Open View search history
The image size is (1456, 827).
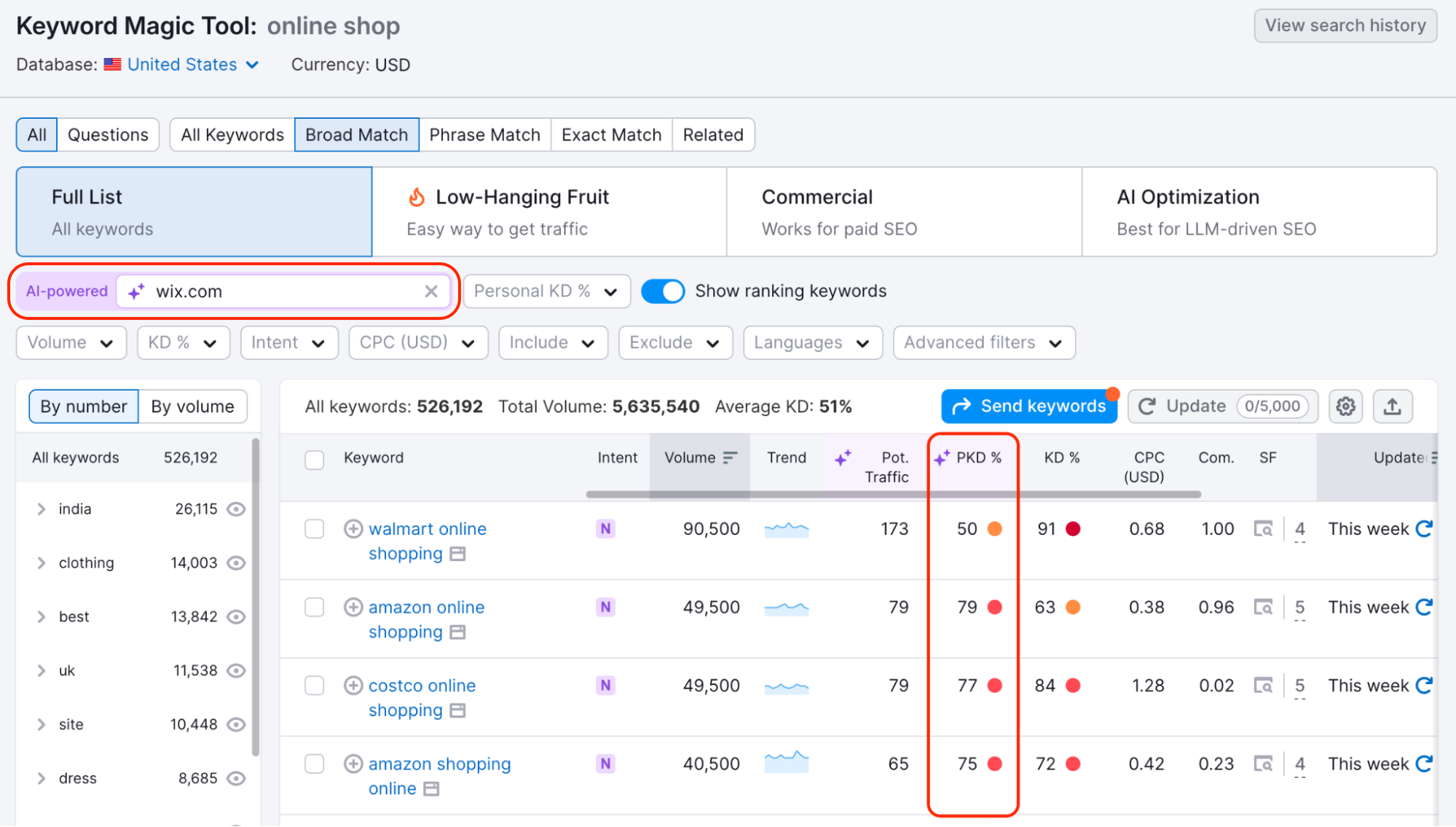pos(1345,25)
